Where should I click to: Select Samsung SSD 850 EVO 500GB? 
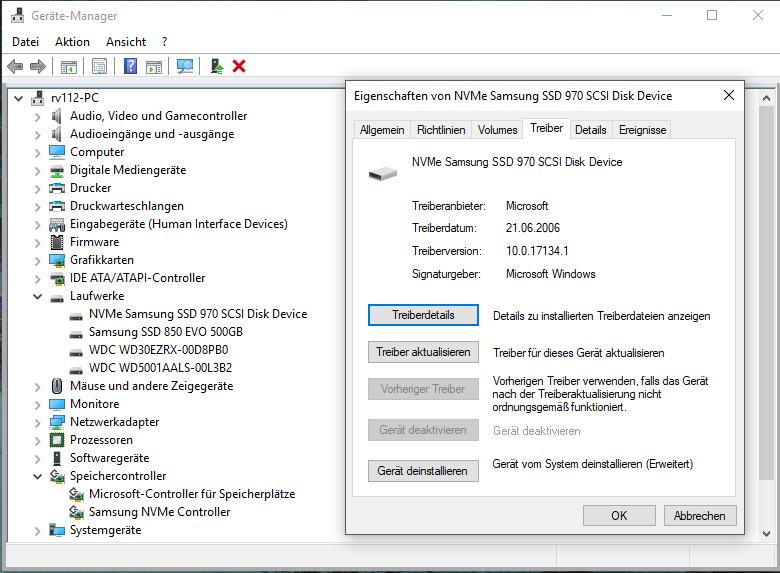click(x=166, y=332)
